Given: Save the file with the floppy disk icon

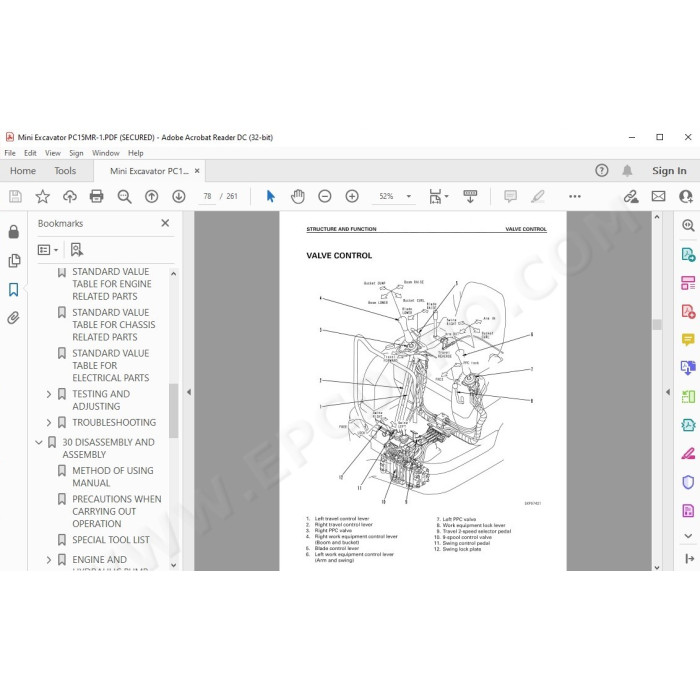Looking at the screenshot, I should tap(15, 196).
